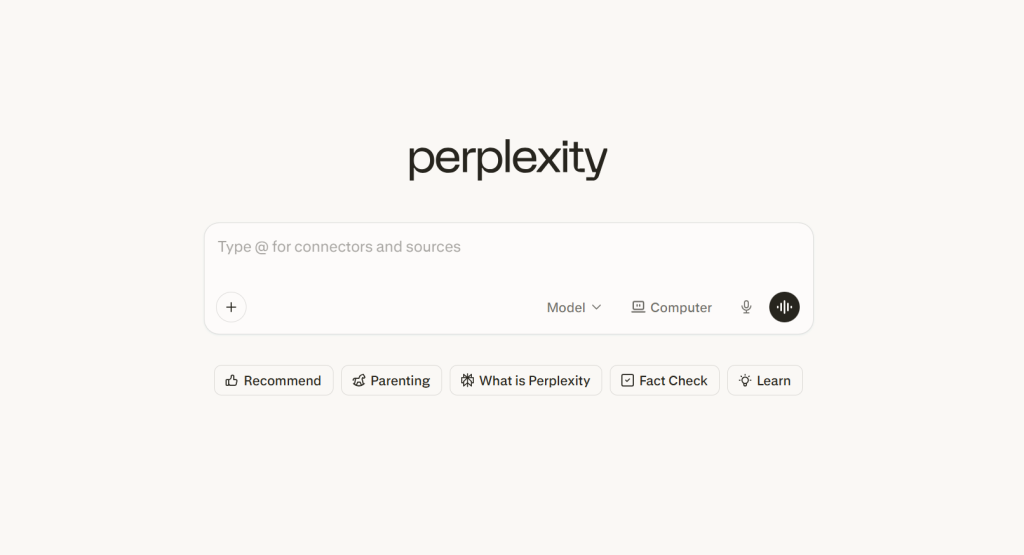Select the Recommend suggestion label
Image resolution: width=1024 pixels, height=555 pixels.
(x=282, y=380)
